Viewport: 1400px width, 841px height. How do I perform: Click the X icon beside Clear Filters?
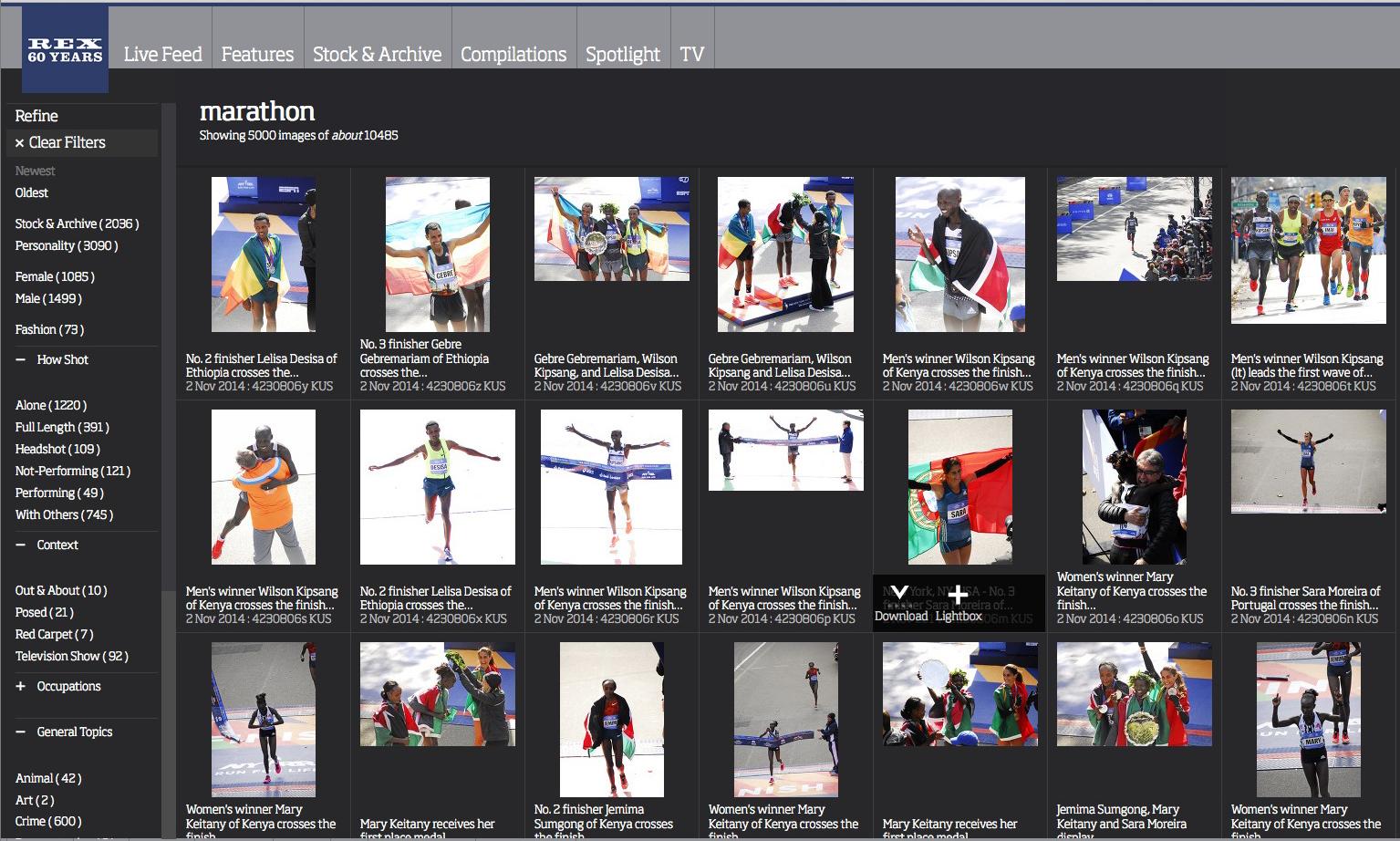(19, 143)
